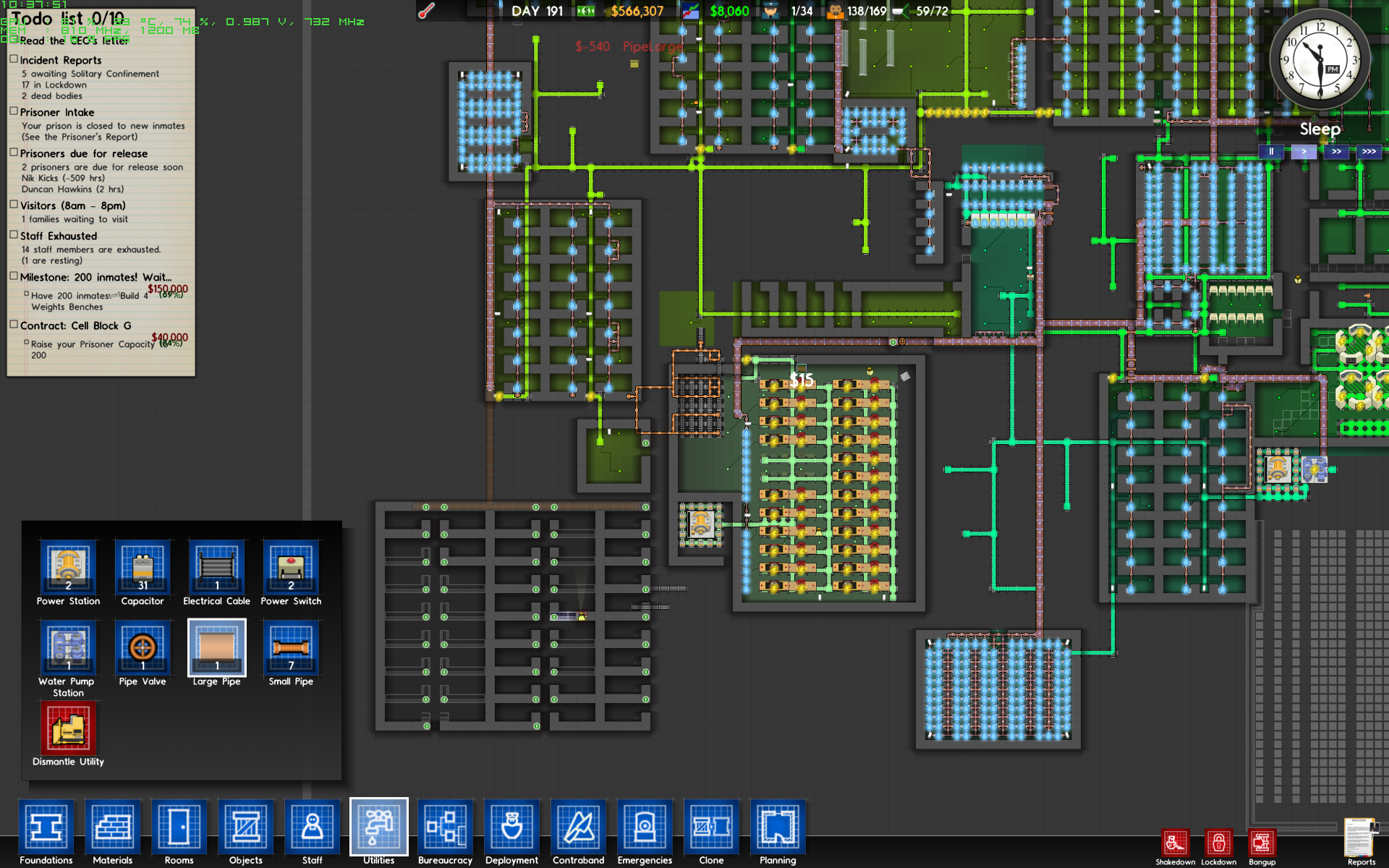Click the 138/169 prisoner count
The image size is (1389, 868).
867,11
